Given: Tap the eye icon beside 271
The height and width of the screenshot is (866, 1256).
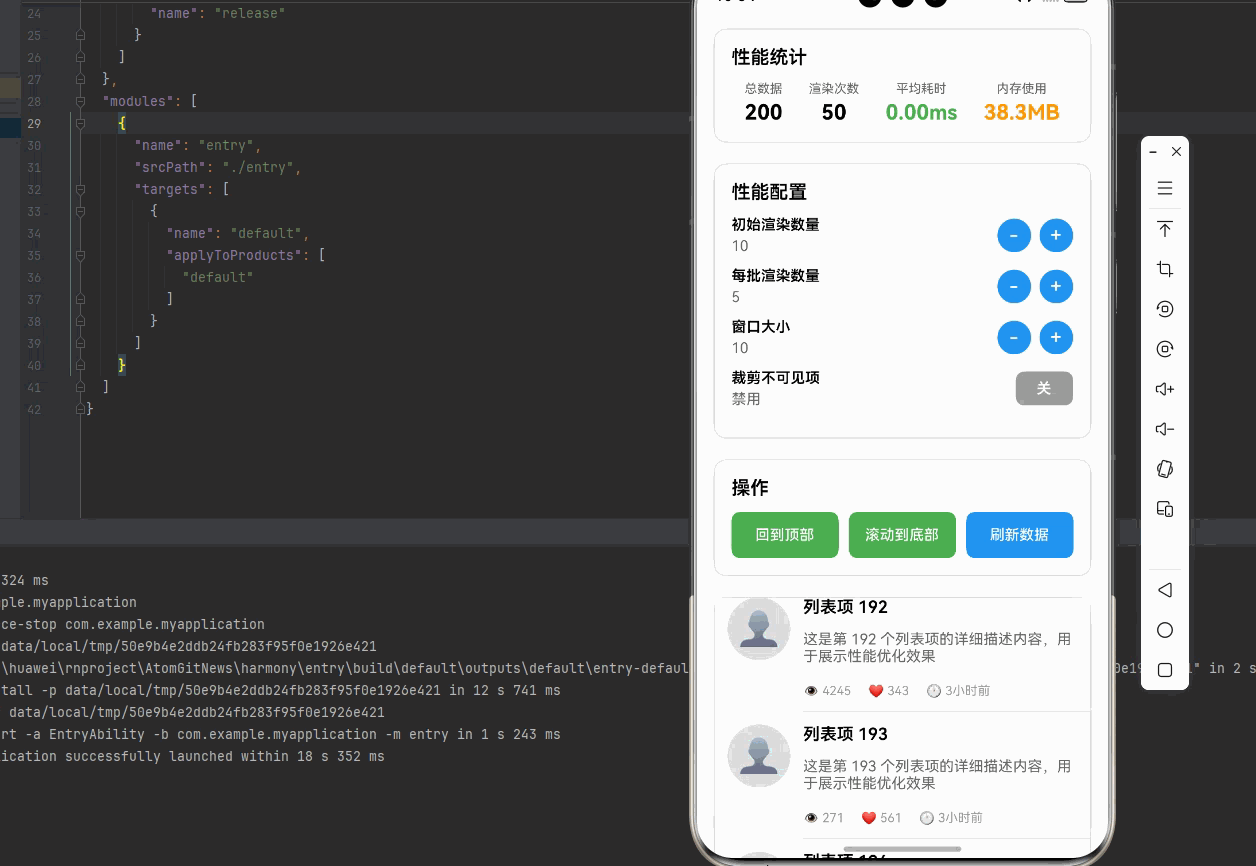Looking at the screenshot, I should pyautogui.click(x=811, y=818).
